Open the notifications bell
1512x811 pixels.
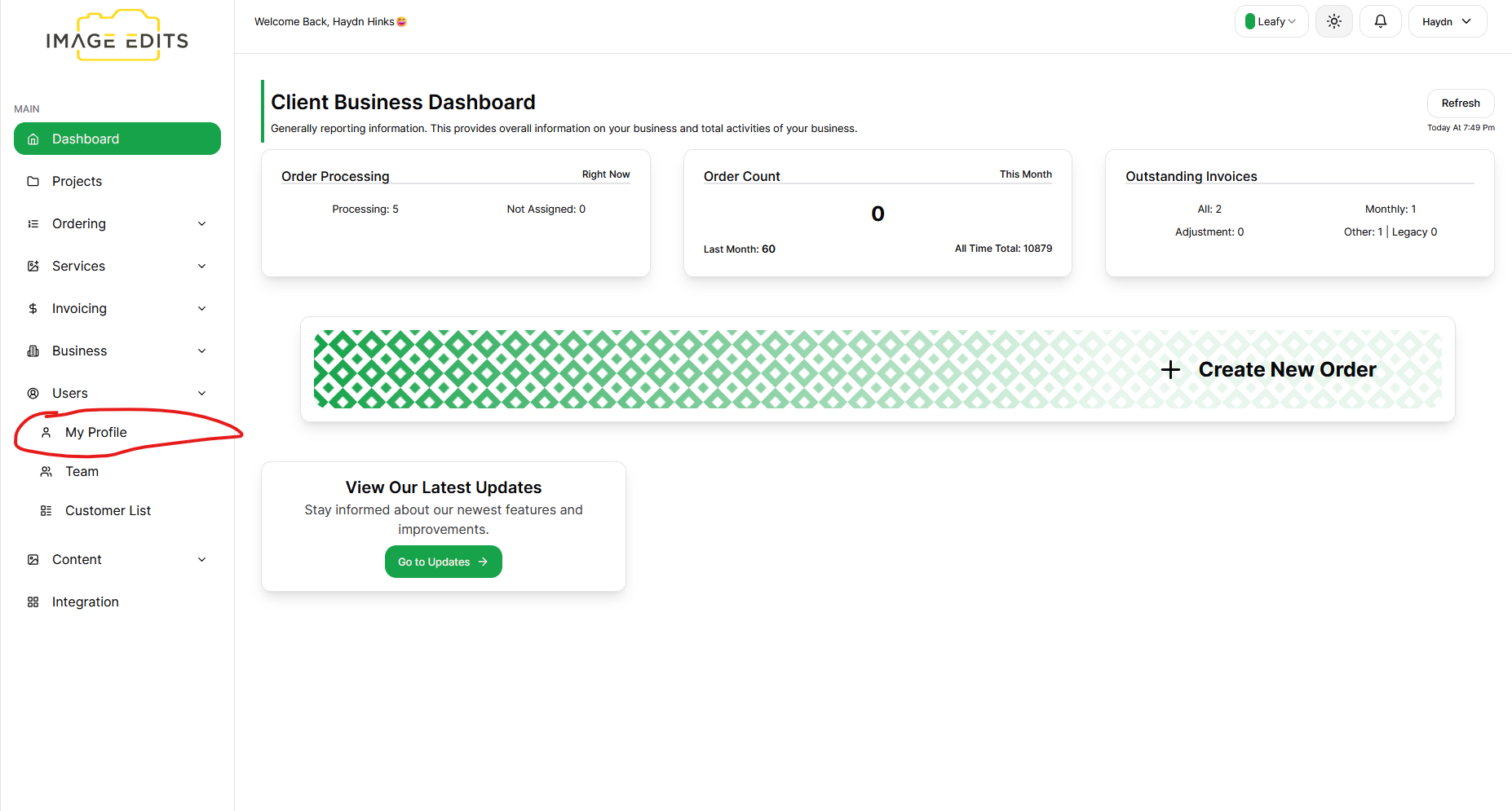click(1380, 22)
